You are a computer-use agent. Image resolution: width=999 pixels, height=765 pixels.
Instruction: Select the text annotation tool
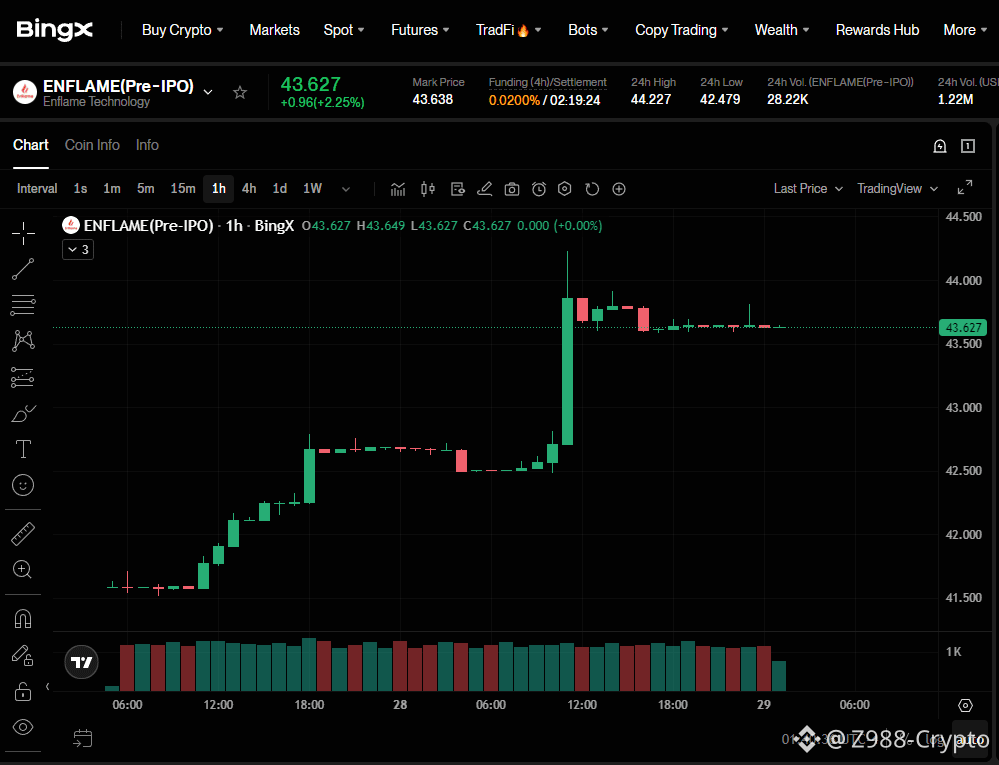(24, 449)
